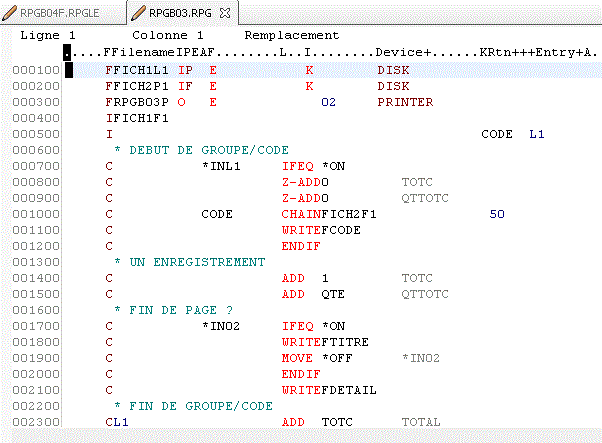Click PRINTER device keyword
The height and width of the screenshot is (443, 602).
click(405, 102)
